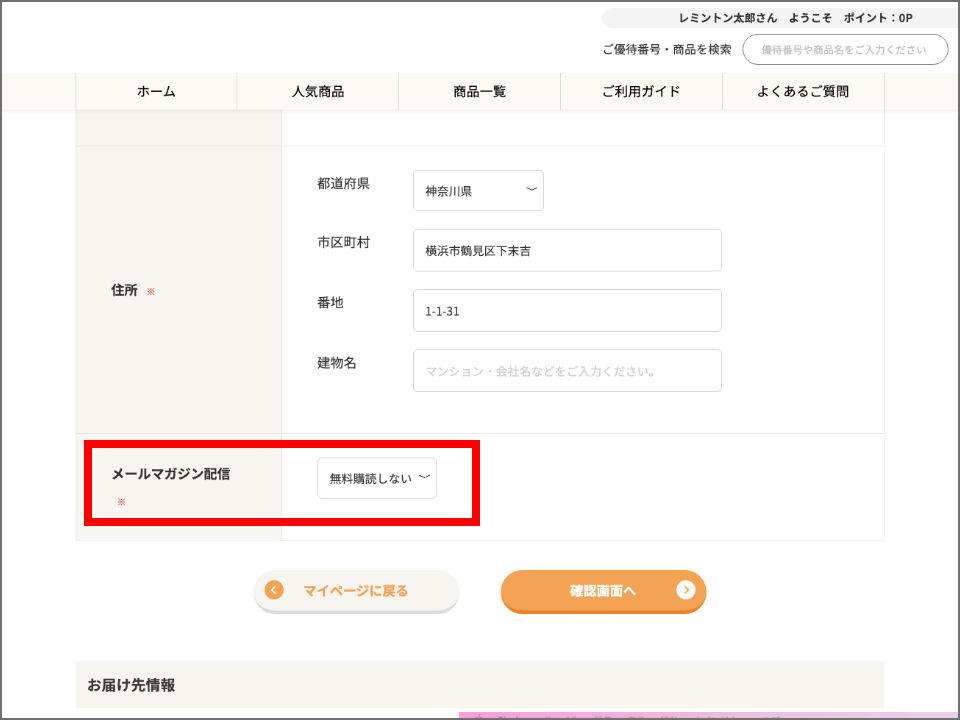Click マイページに戻る button
960x720 pixels.
click(356, 591)
